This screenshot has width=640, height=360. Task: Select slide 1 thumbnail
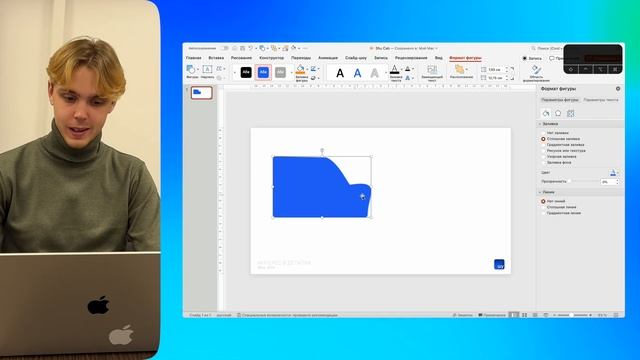pyautogui.click(x=202, y=93)
